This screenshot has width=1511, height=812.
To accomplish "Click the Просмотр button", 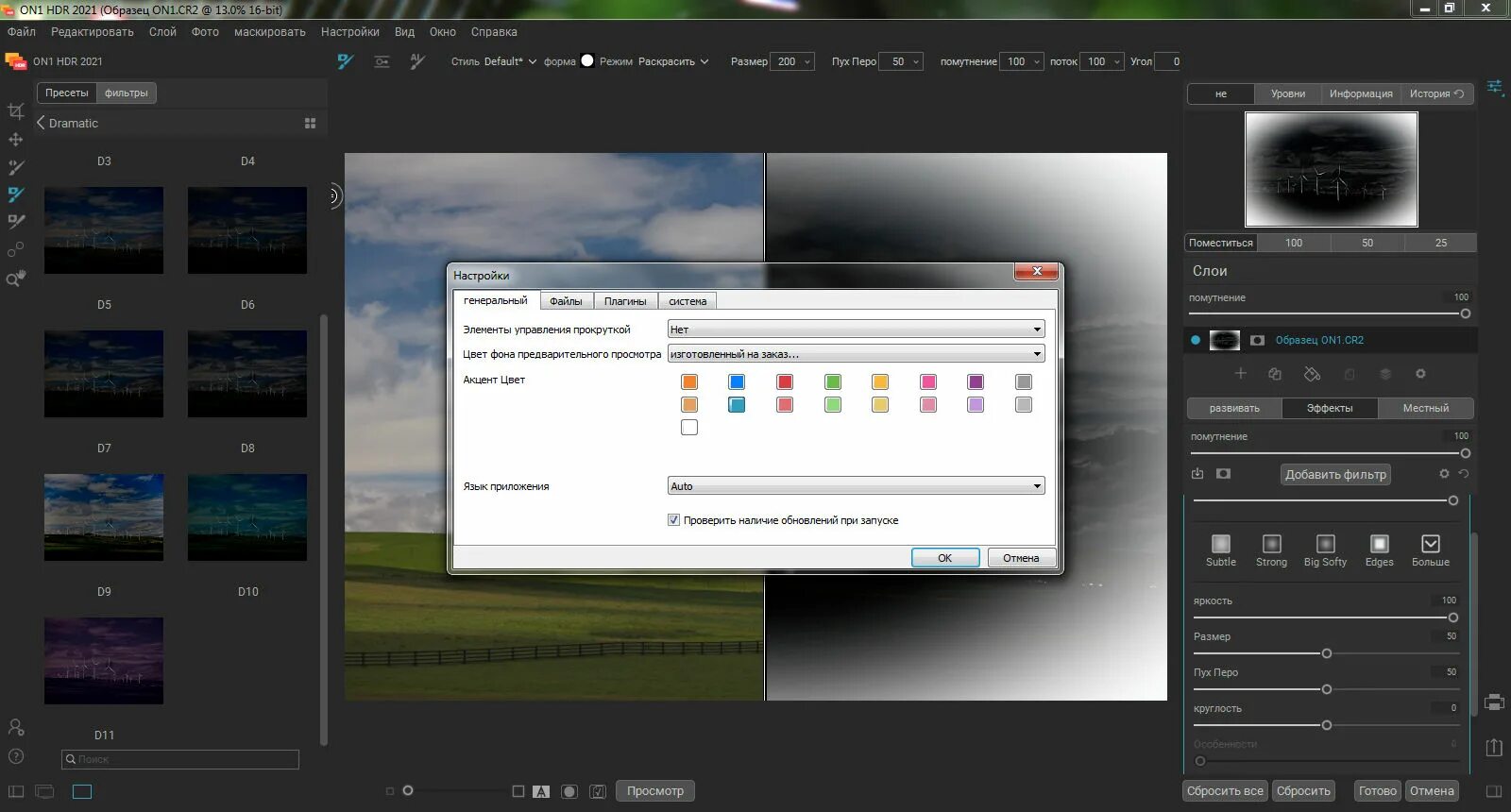I will 655,791.
